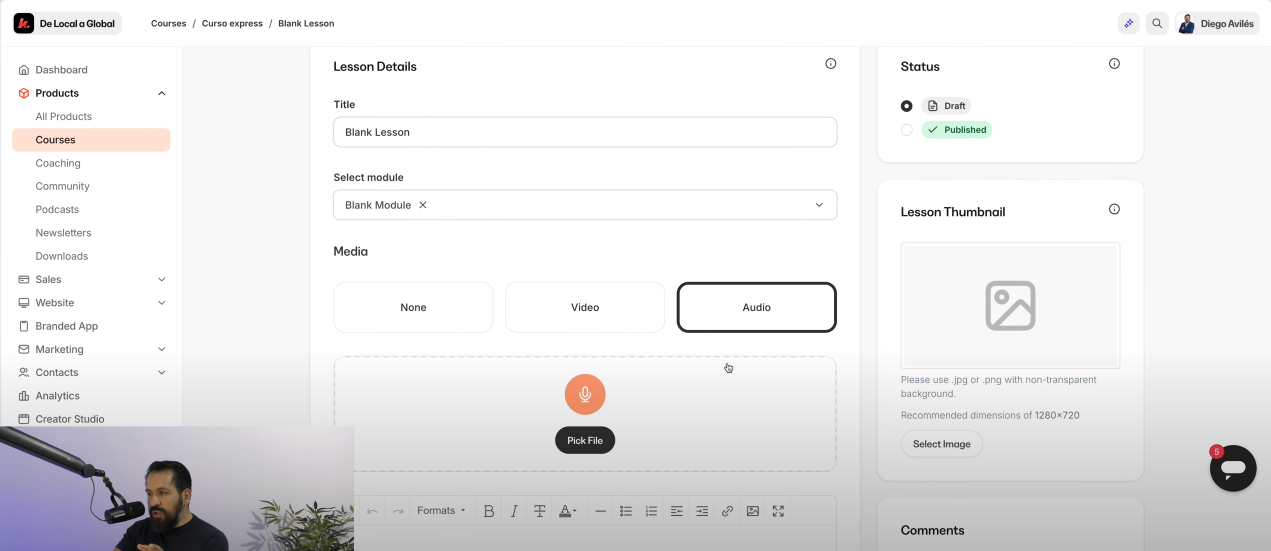
Task: Toggle strikethrough formatting in the editor
Action: coord(539,511)
